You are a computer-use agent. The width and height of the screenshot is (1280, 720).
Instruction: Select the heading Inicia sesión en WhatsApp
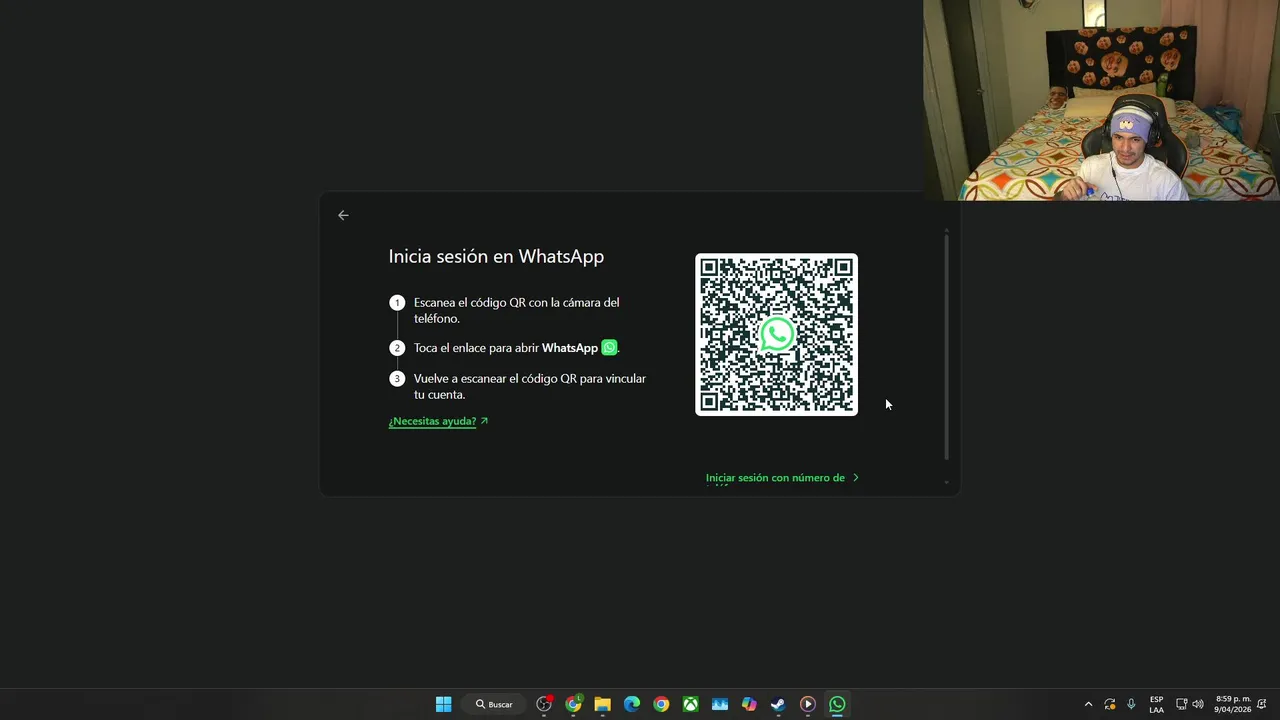pyautogui.click(x=496, y=256)
